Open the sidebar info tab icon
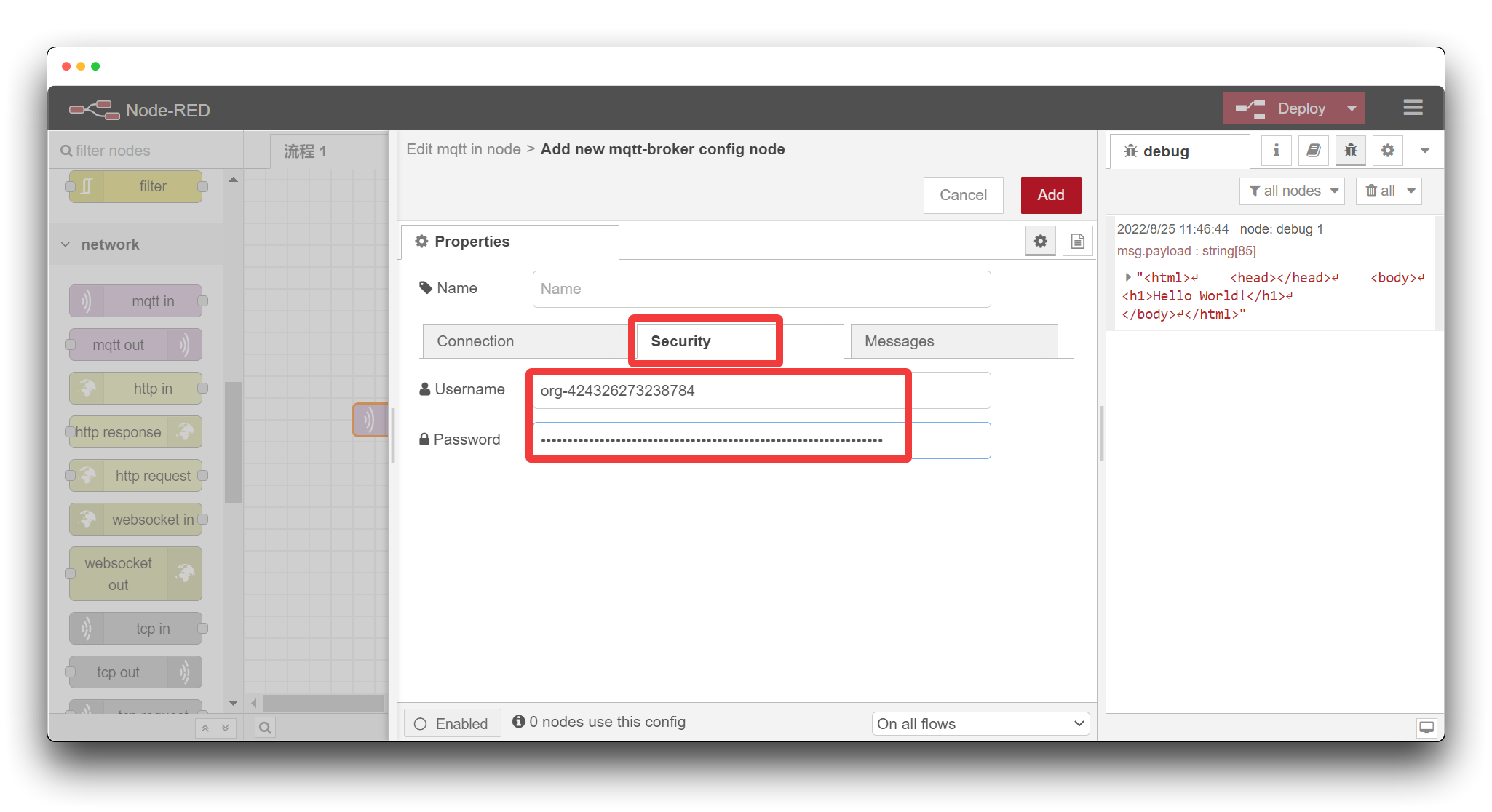 click(1276, 151)
